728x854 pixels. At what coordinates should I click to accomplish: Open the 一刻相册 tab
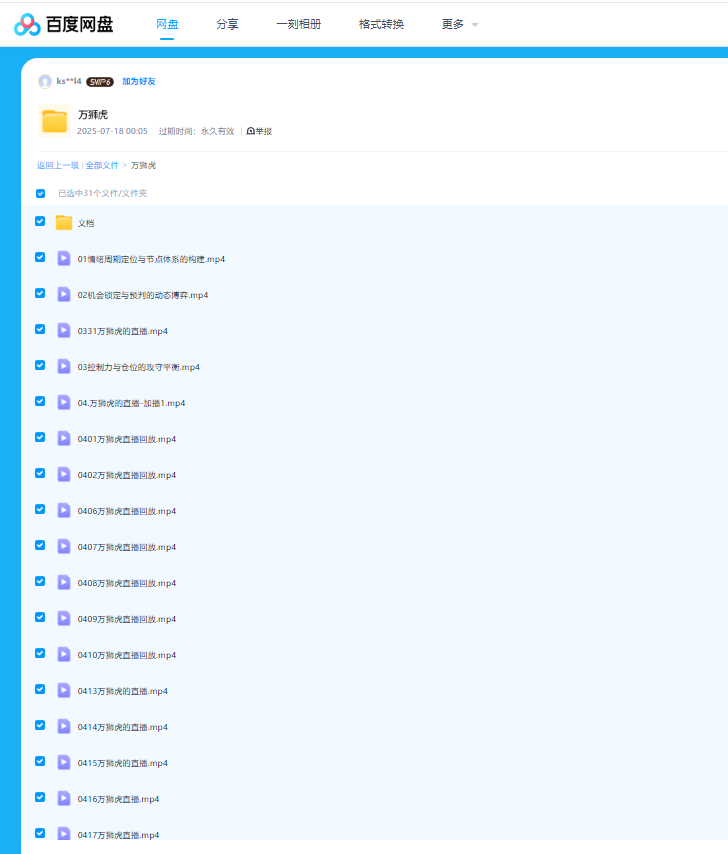[298, 24]
